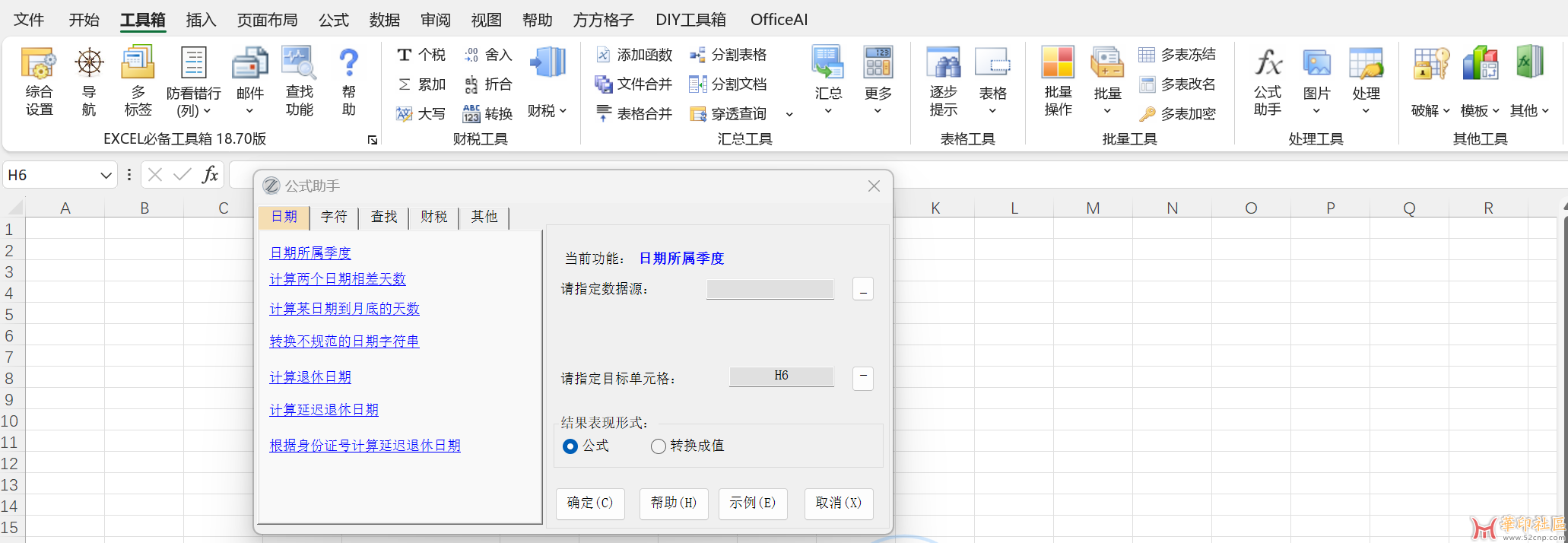Close the 公式助手 dialog
The width and height of the screenshot is (1568, 543).
(874, 186)
